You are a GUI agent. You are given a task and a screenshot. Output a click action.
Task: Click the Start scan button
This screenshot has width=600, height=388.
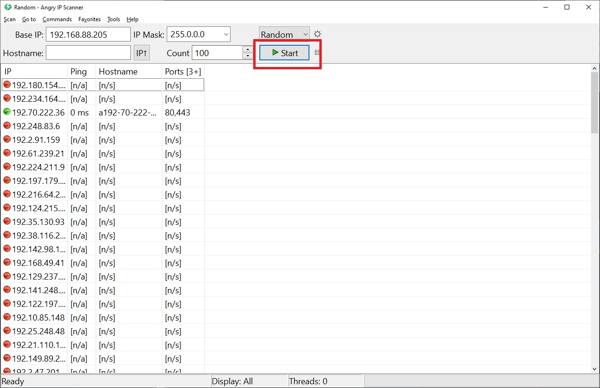pos(284,53)
